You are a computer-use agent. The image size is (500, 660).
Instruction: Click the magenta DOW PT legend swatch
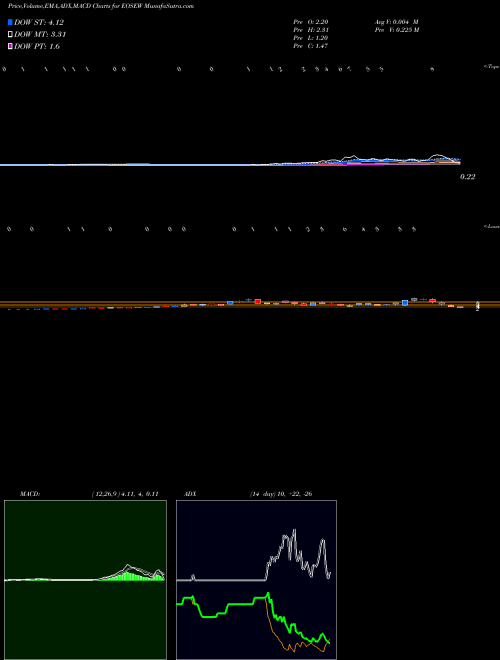click(x=10, y=46)
